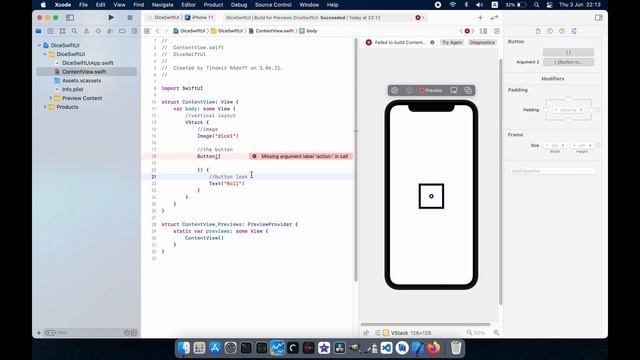Collapse the DiceSwiftUI folder group
The width and height of the screenshot is (640, 360).
pyautogui.click(x=45, y=54)
